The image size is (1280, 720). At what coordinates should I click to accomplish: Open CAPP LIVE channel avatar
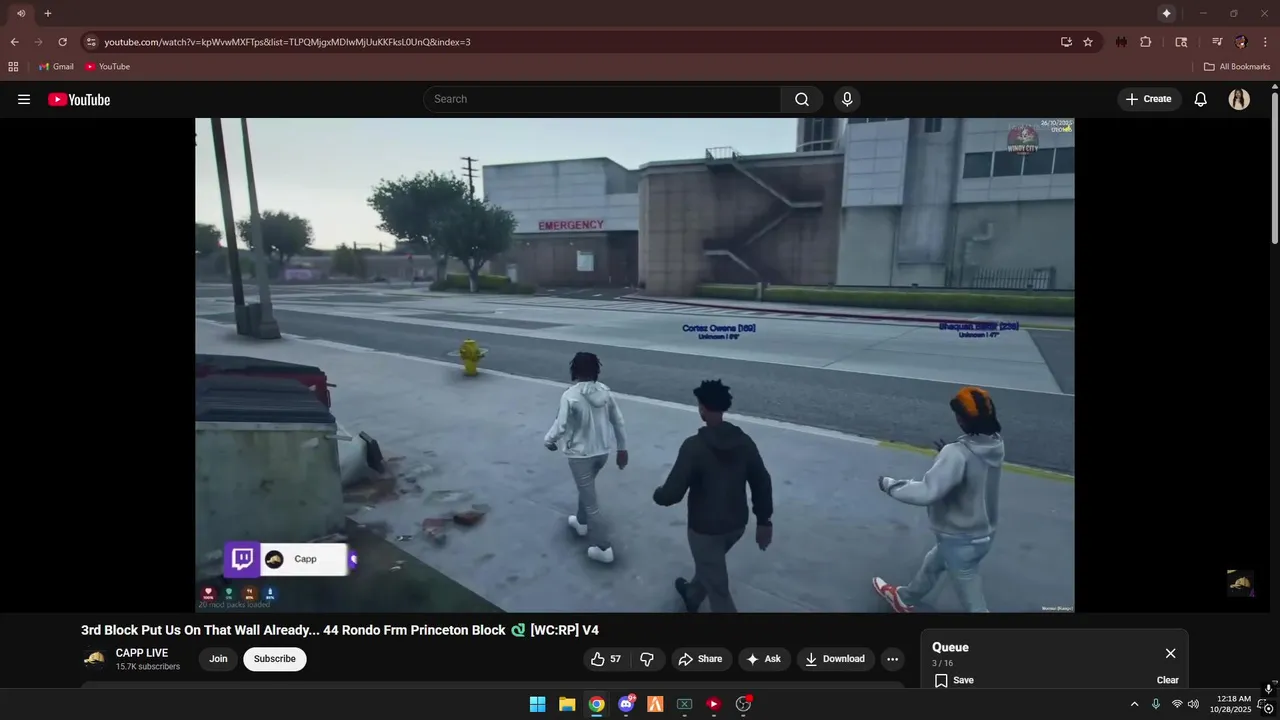pos(94,658)
